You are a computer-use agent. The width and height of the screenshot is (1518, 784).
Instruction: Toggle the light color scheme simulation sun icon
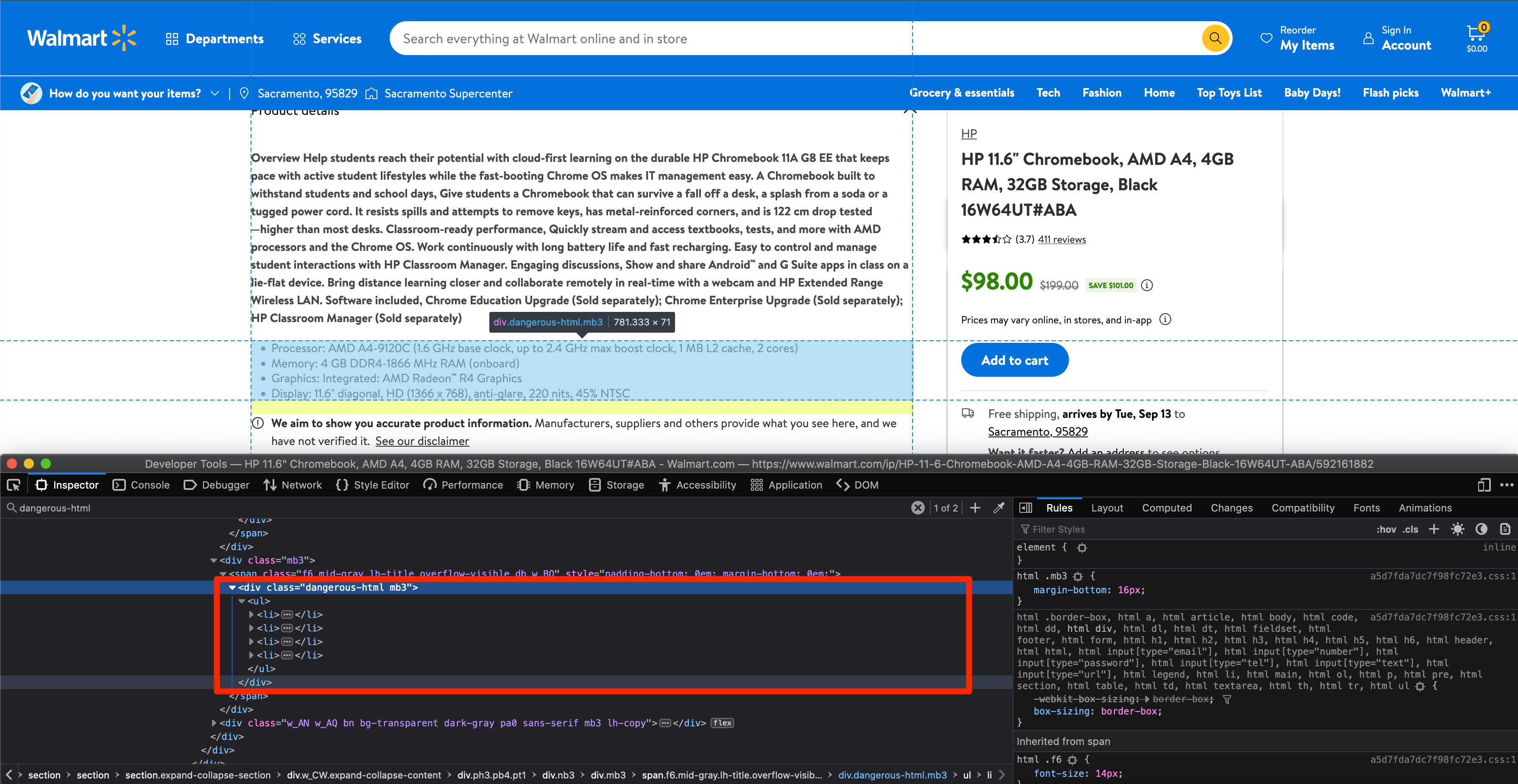1458,529
